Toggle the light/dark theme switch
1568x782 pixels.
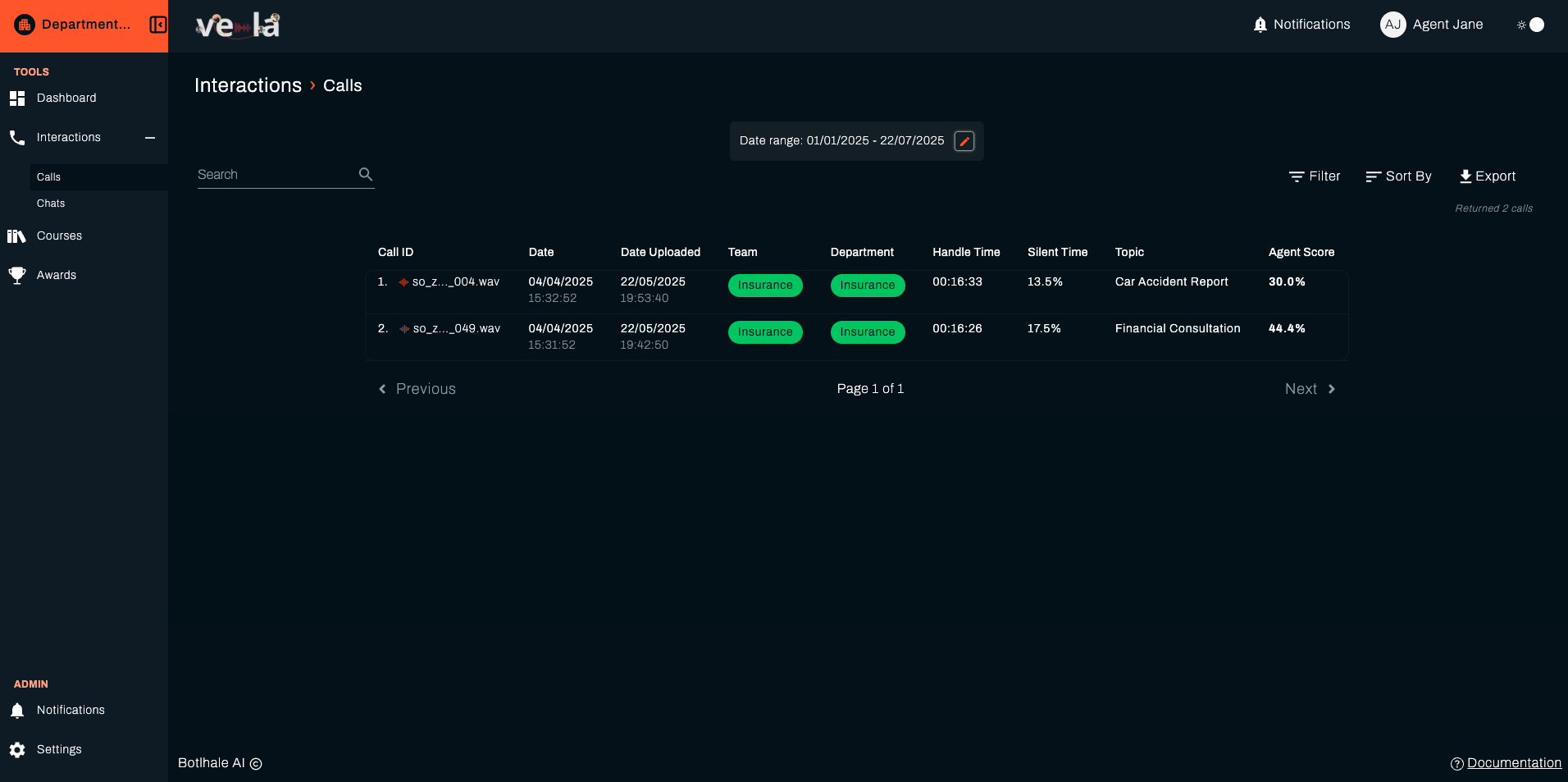coord(1530,25)
